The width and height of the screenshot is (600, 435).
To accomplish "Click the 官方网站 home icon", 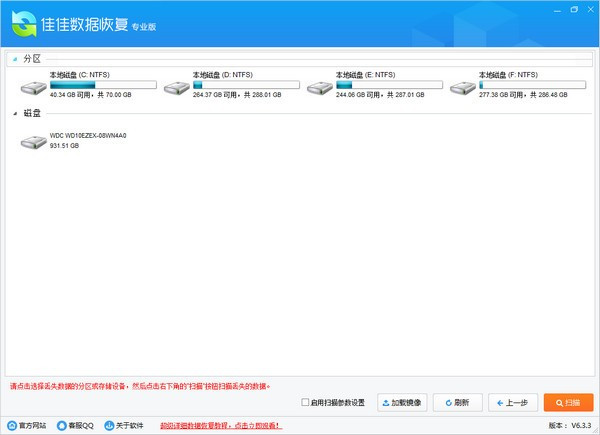I will click(x=12, y=425).
